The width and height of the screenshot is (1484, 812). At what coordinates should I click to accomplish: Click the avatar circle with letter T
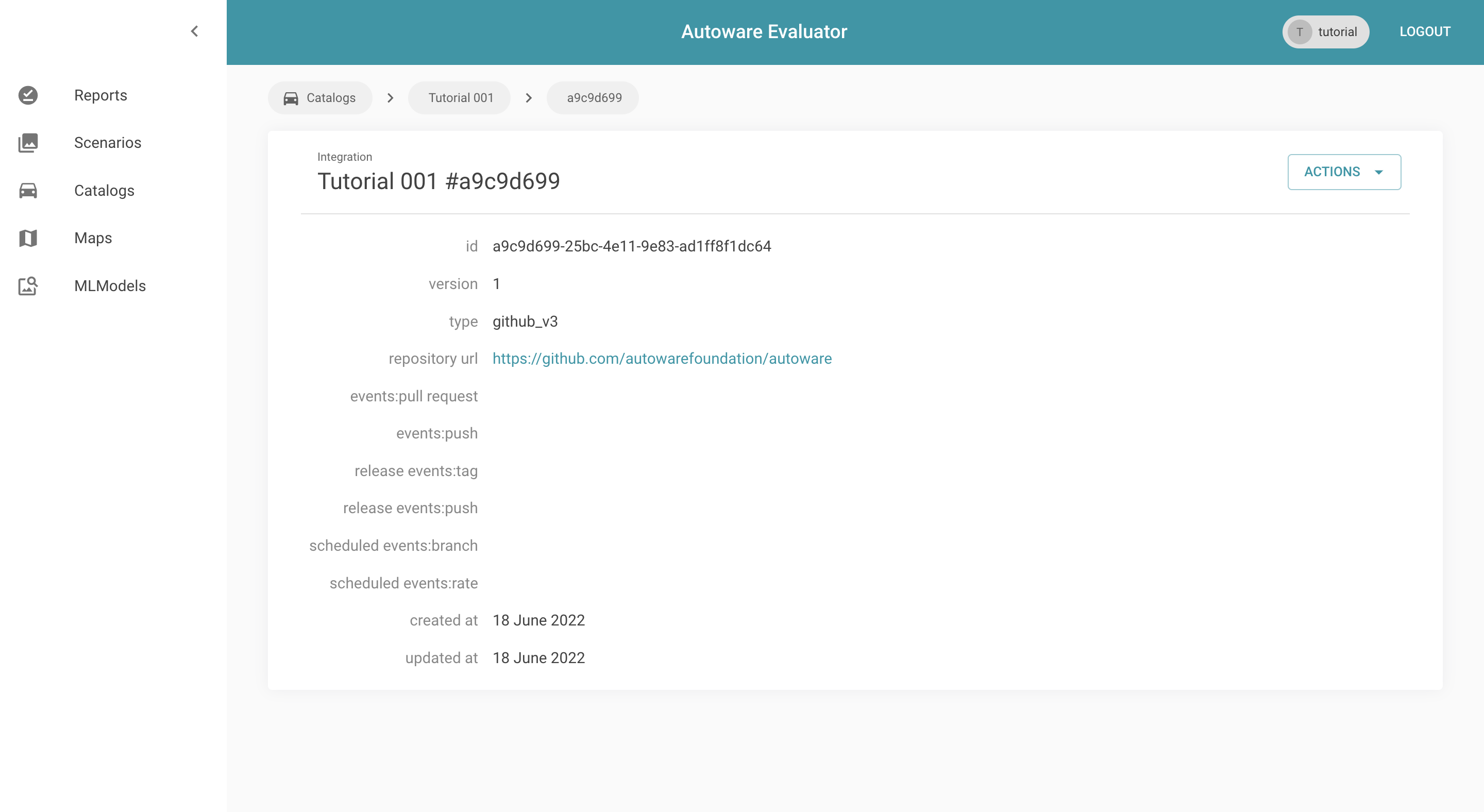tap(1299, 31)
